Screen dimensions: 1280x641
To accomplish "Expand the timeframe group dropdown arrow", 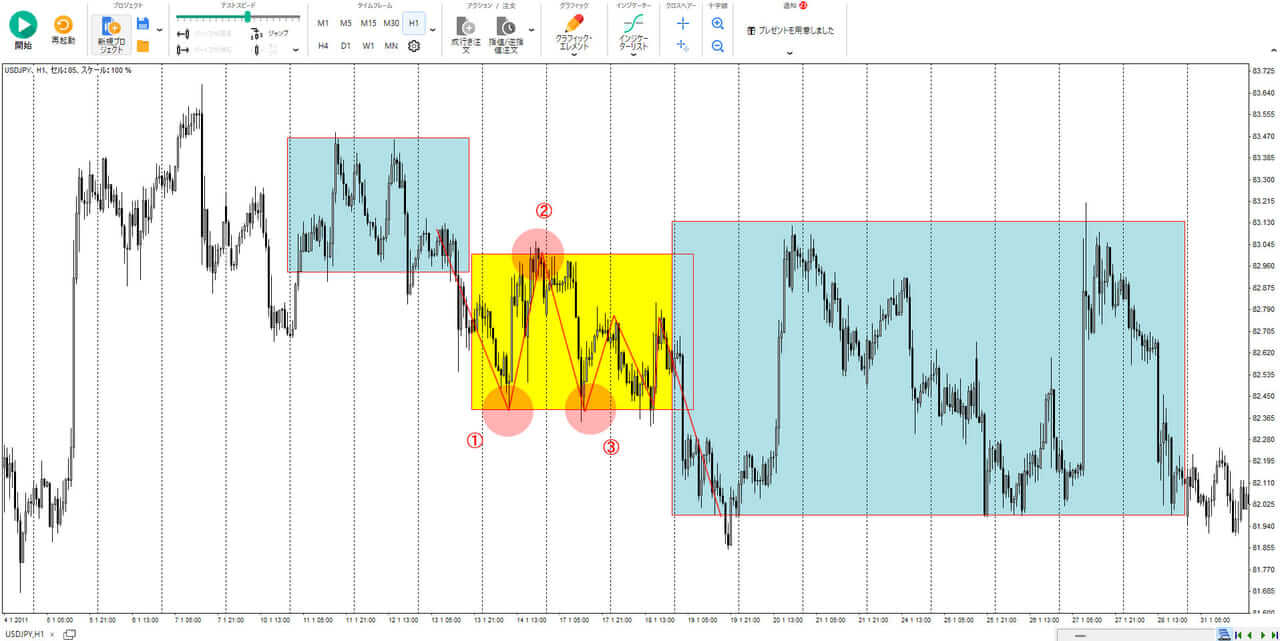I will pyautogui.click(x=433, y=30).
